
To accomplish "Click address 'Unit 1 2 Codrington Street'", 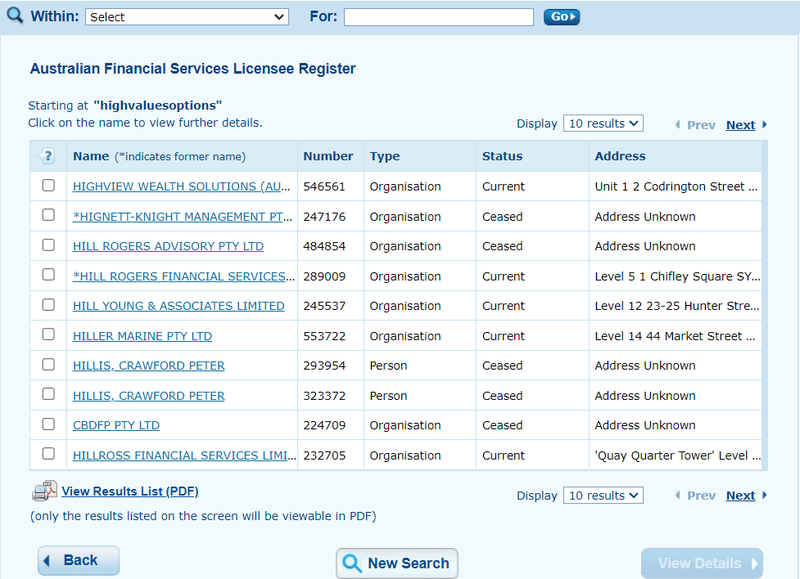I will click(676, 187).
